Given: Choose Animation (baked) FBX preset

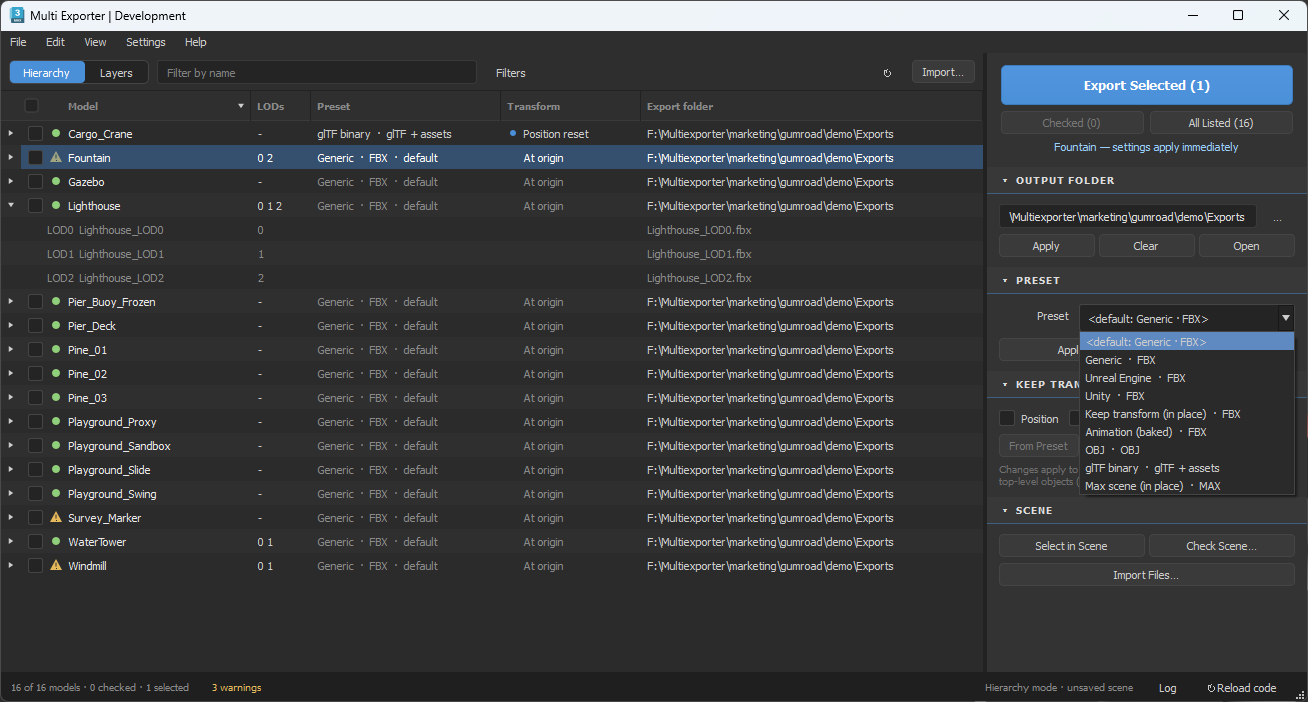Looking at the screenshot, I should pyautogui.click(x=1186, y=432).
